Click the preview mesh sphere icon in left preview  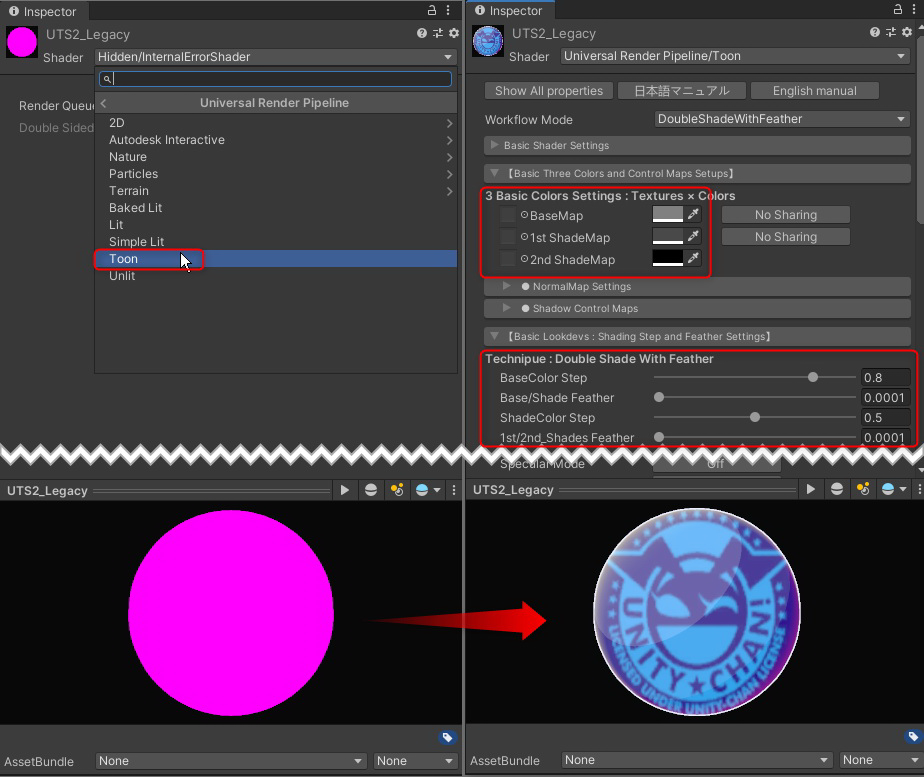371,490
